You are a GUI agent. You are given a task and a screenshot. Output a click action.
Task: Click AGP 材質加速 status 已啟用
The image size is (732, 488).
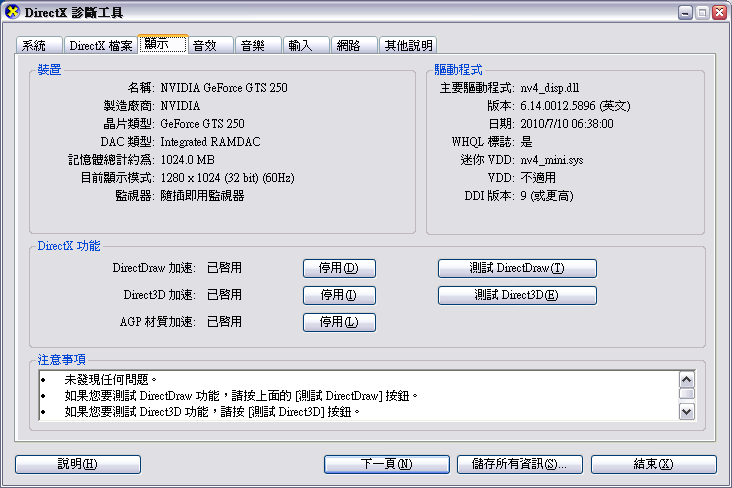point(225,322)
